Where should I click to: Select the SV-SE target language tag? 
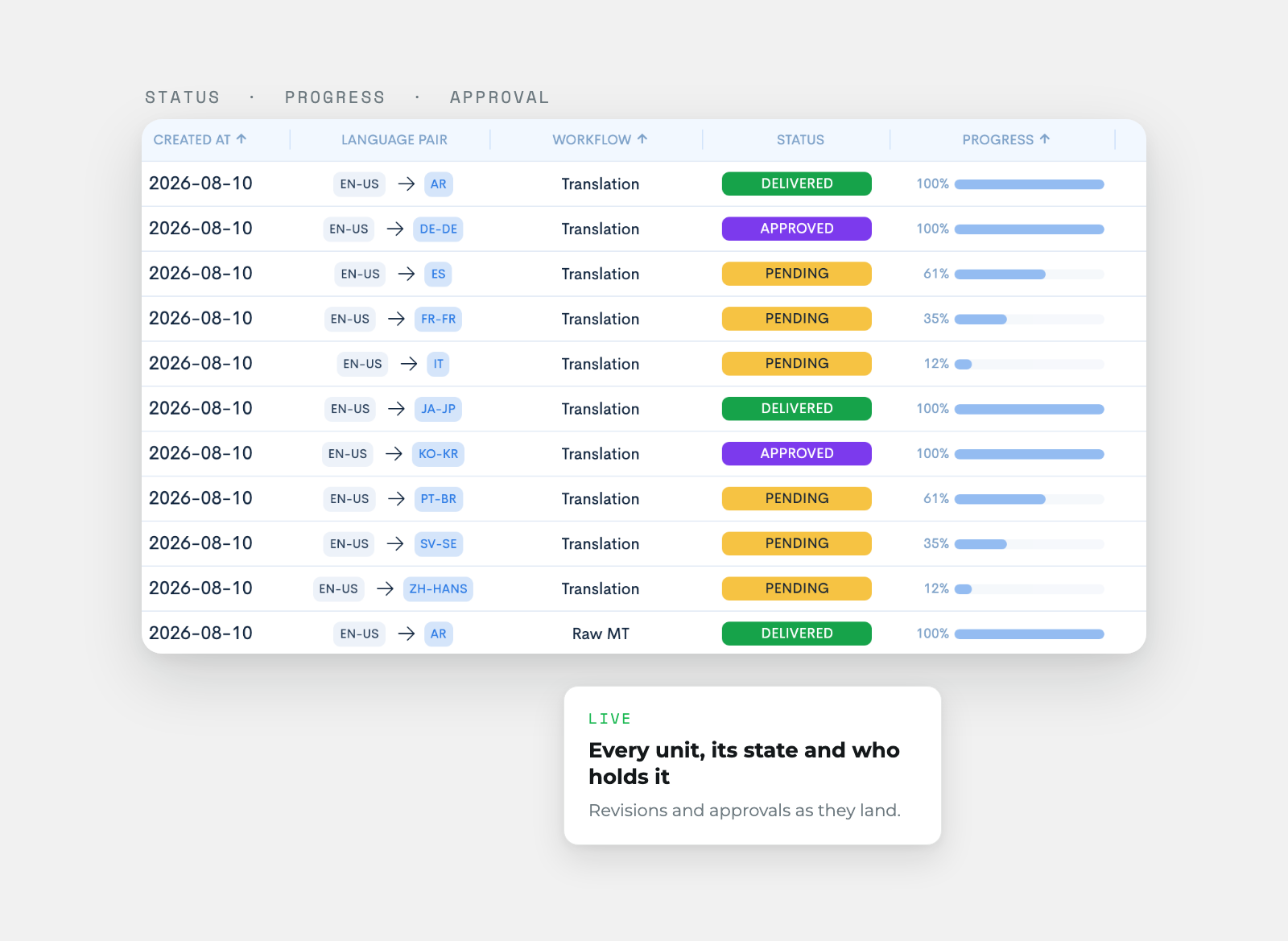point(438,544)
